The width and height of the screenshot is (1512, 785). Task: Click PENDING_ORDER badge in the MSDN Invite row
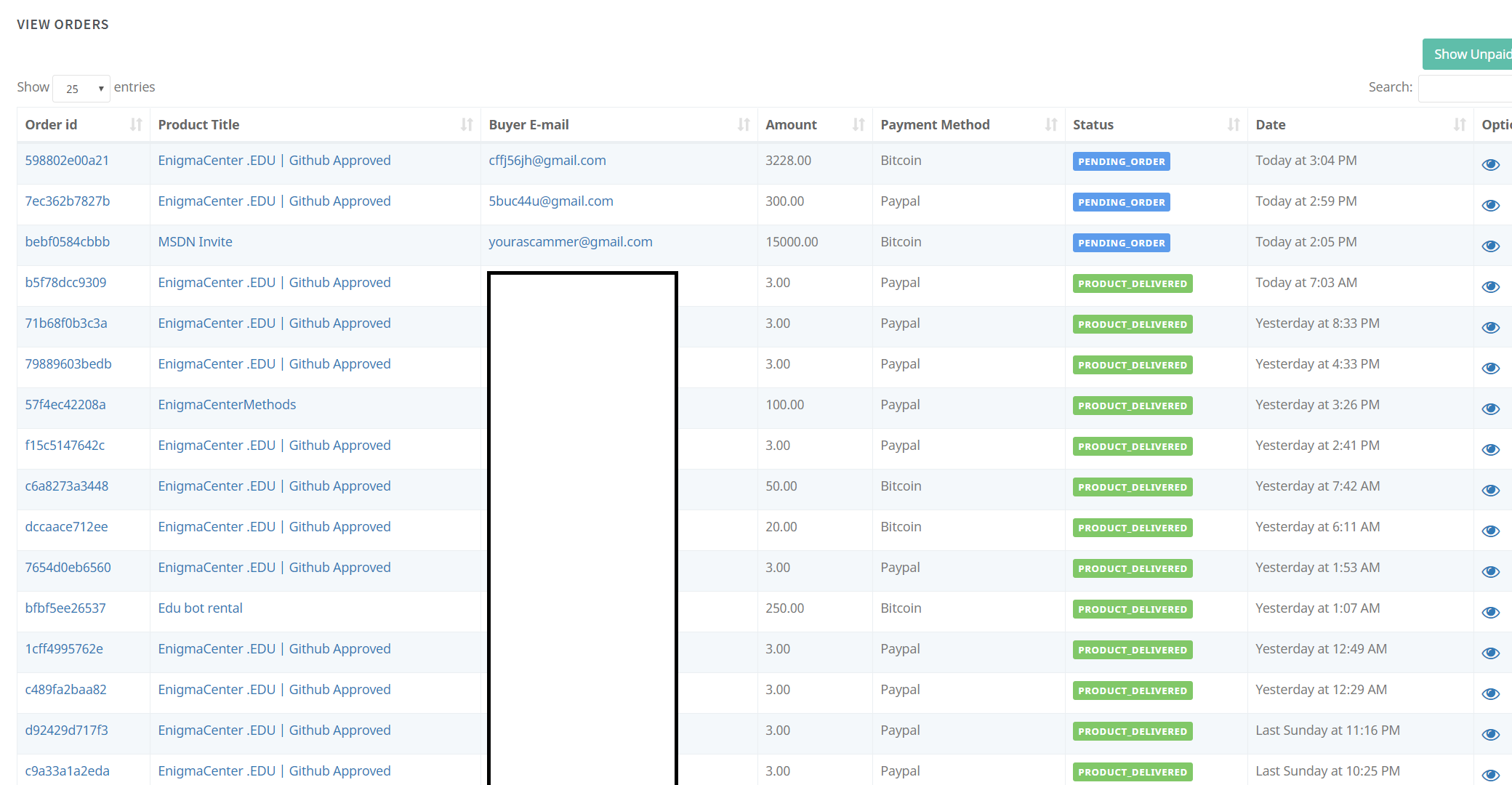[x=1121, y=243]
